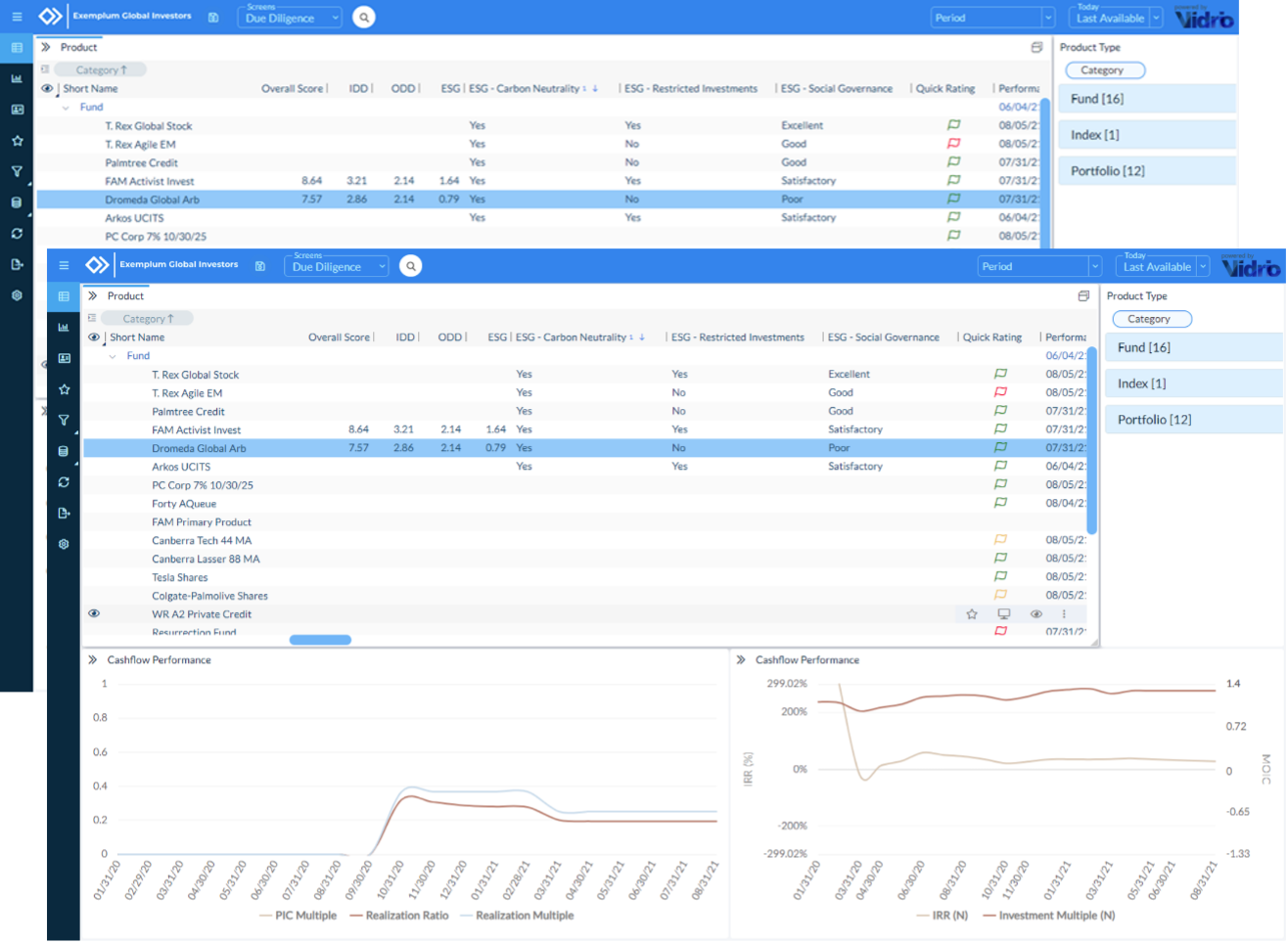Click the refresh icon in front window sidebar
Image resolution: width=1288 pixels, height=944 pixels.
tap(64, 482)
